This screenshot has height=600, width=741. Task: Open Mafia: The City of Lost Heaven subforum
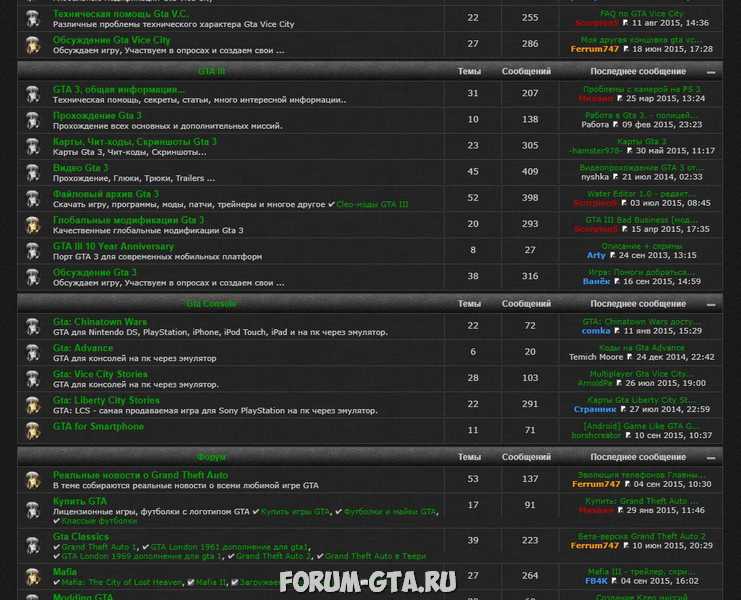(122, 583)
